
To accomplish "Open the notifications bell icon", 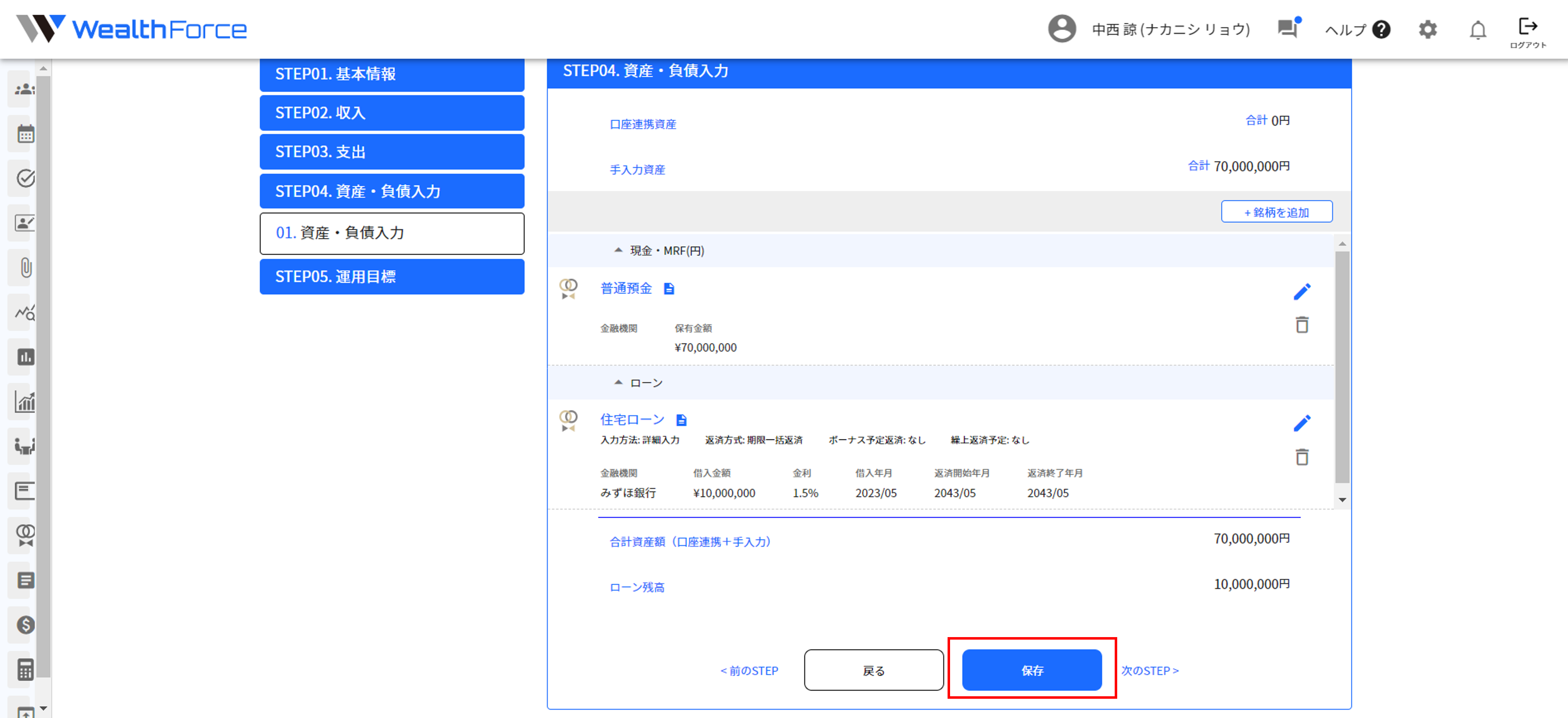I will (1478, 30).
